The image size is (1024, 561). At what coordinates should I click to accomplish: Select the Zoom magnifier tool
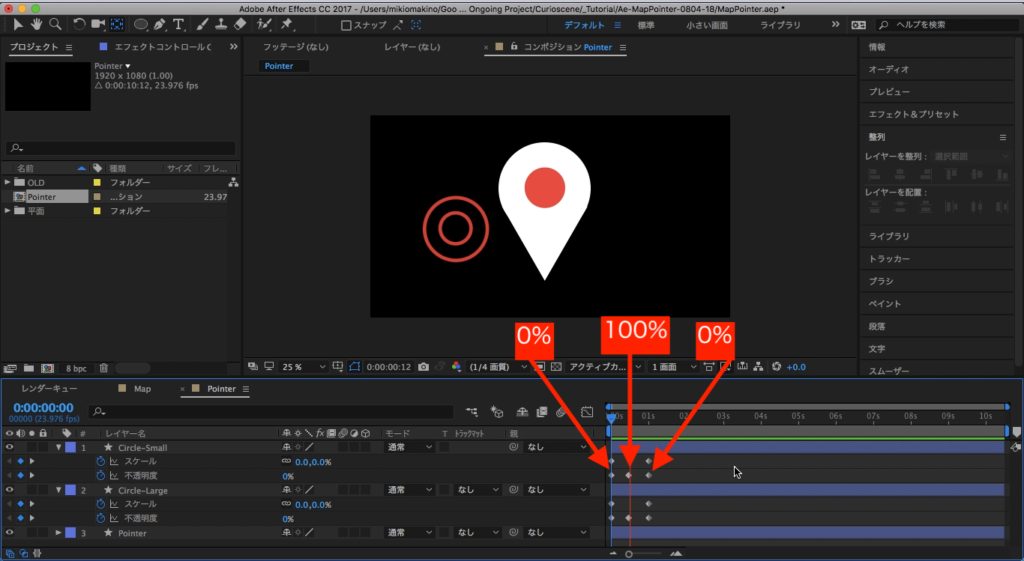click(55, 24)
